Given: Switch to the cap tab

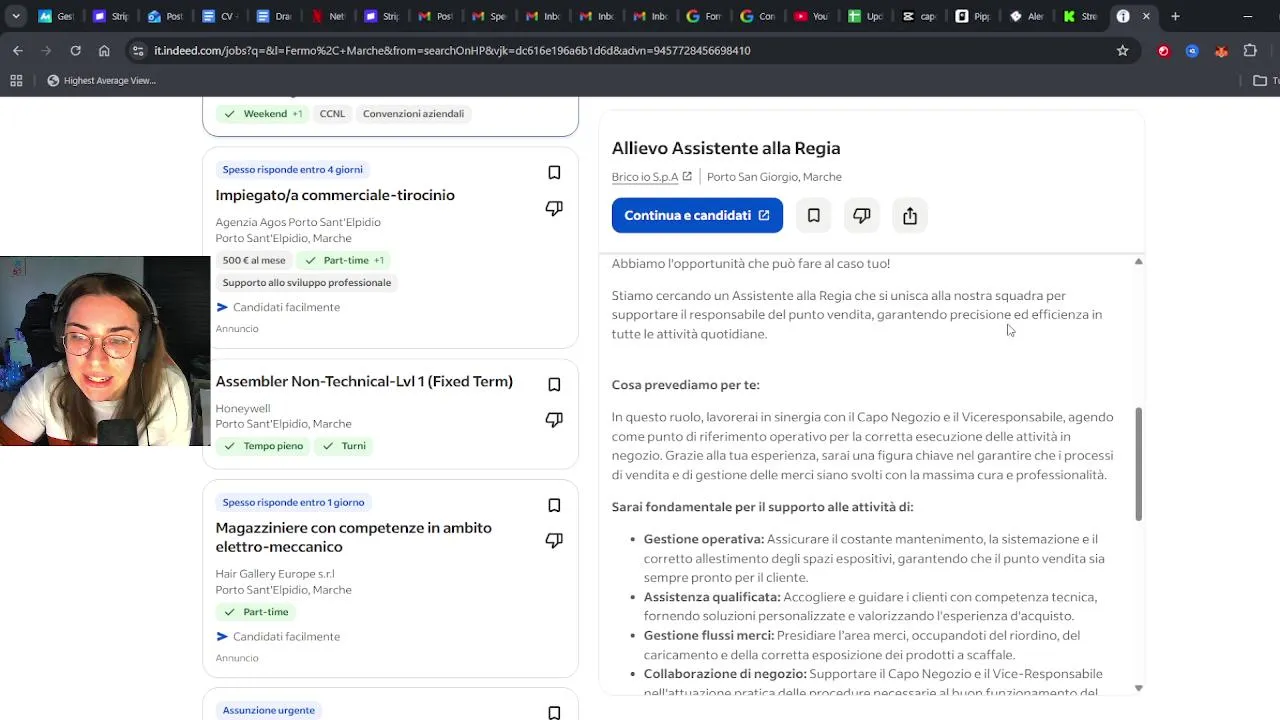Looking at the screenshot, I should tap(918, 16).
